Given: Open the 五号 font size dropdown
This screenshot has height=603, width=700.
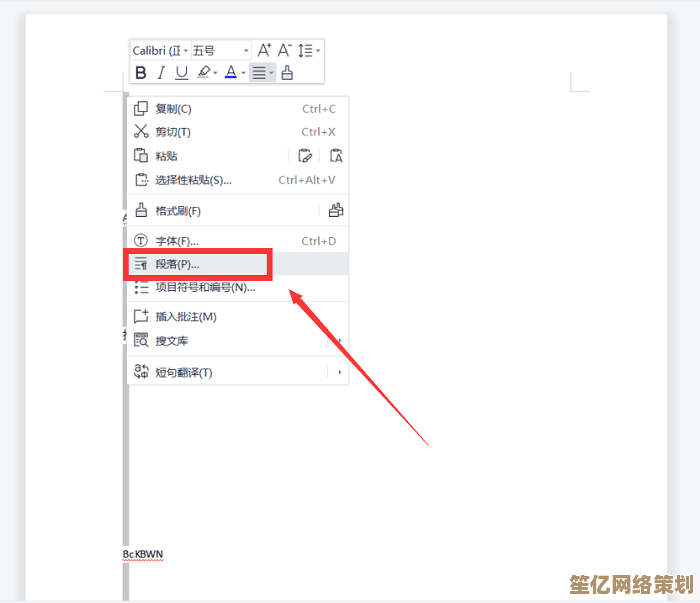Looking at the screenshot, I should [220, 50].
